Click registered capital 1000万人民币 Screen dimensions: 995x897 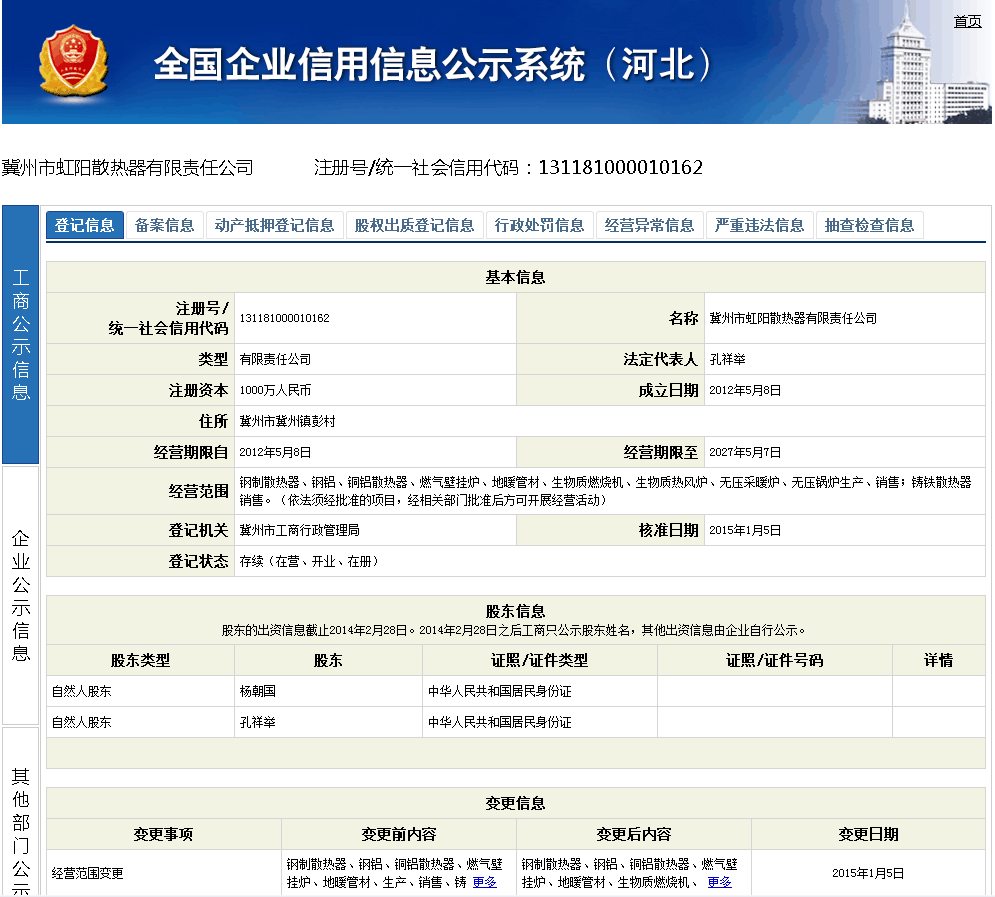click(275, 391)
